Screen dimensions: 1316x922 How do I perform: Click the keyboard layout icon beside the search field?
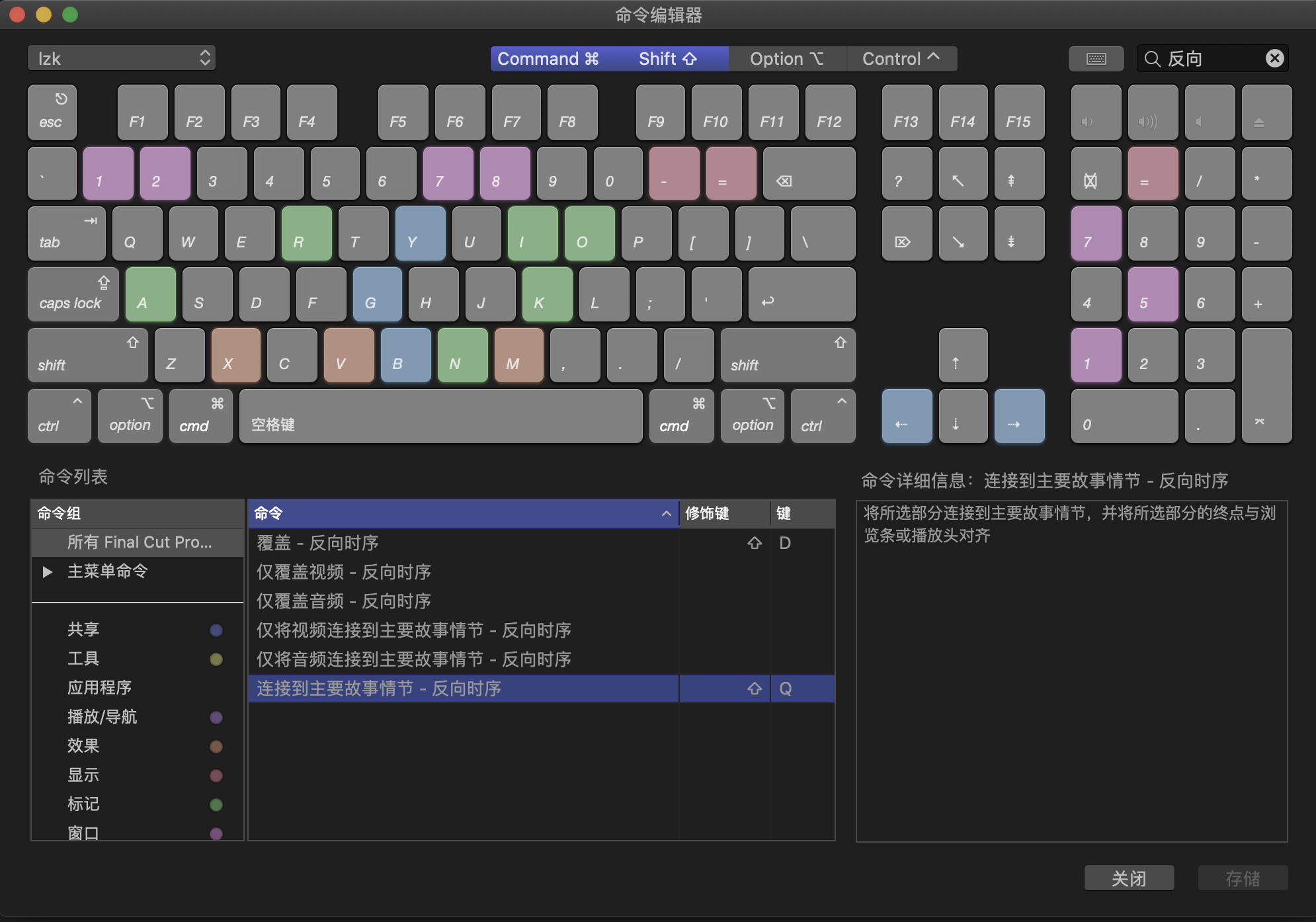coord(1096,58)
